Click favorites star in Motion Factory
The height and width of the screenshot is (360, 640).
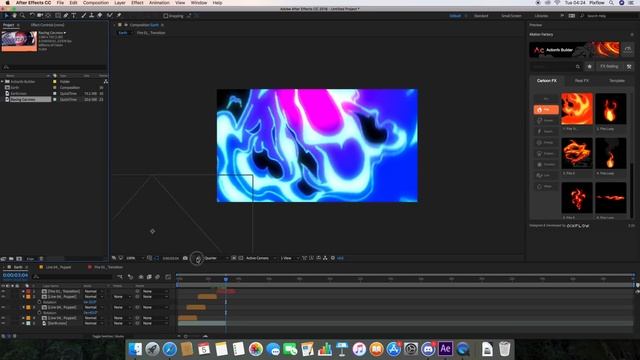click(x=589, y=67)
